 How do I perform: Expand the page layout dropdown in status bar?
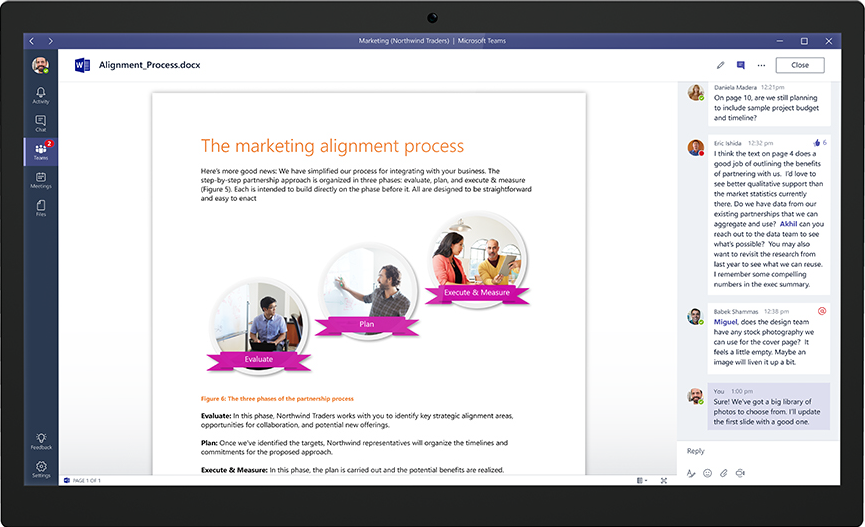tap(642, 481)
